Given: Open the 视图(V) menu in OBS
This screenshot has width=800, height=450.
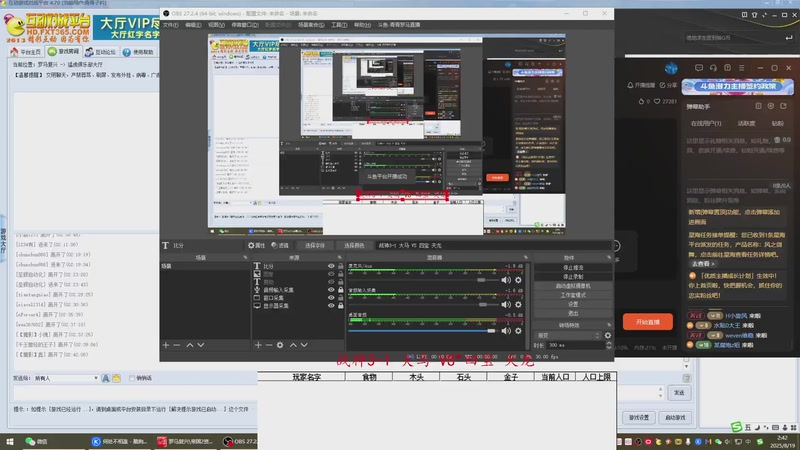Looking at the screenshot, I should click(x=216, y=25).
